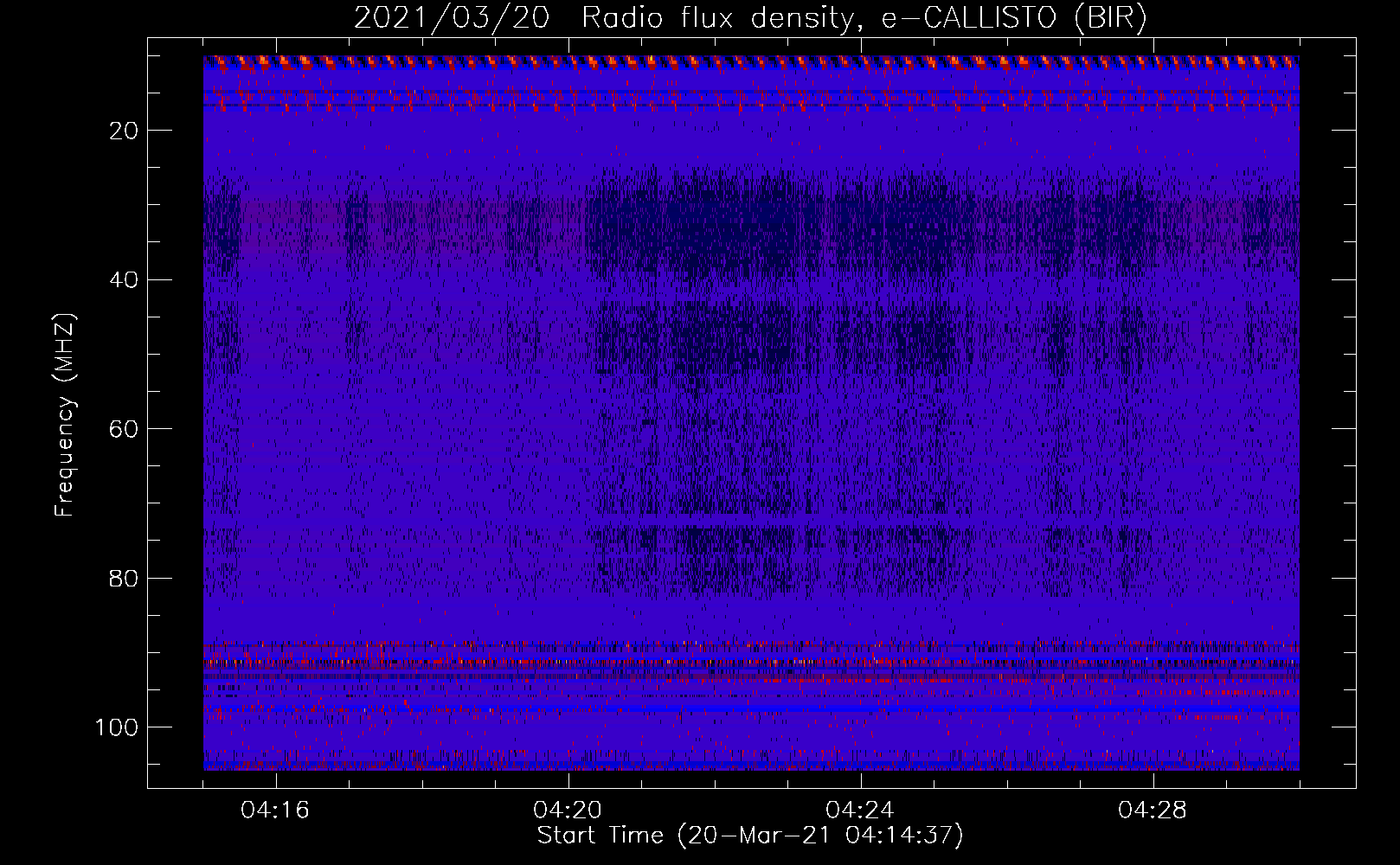Click the 100 MHz frequency tick label

tap(117, 727)
